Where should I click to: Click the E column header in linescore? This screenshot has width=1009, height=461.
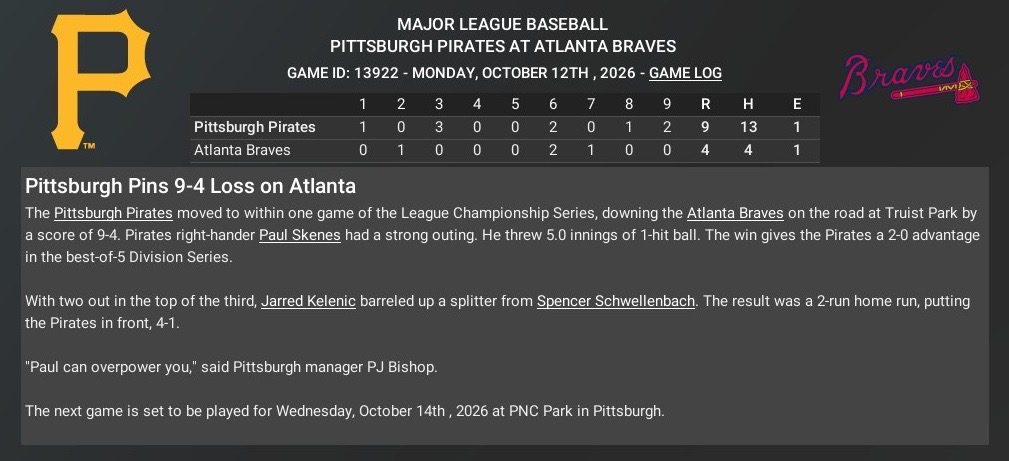[796, 104]
